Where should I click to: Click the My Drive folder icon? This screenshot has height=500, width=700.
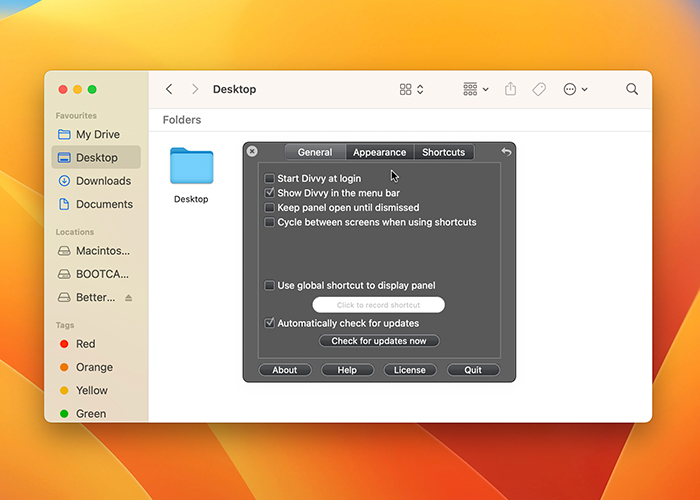point(64,134)
